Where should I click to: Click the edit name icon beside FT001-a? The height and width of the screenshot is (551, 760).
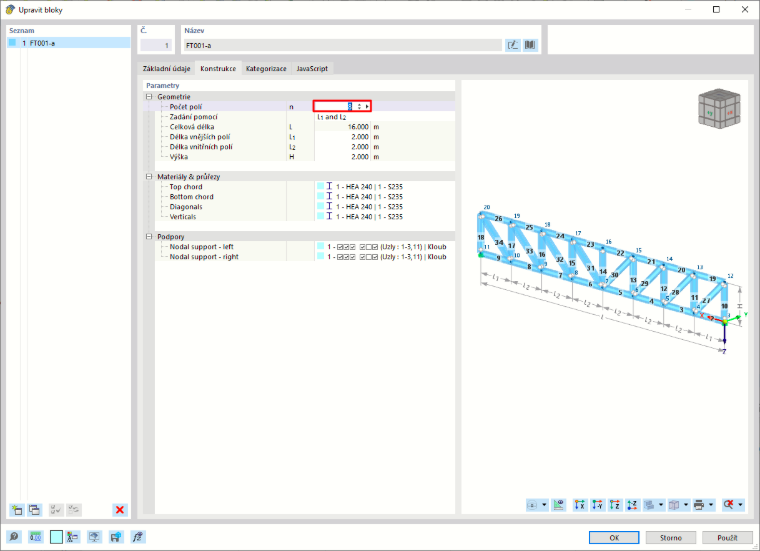pyautogui.click(x=513, y=45)
